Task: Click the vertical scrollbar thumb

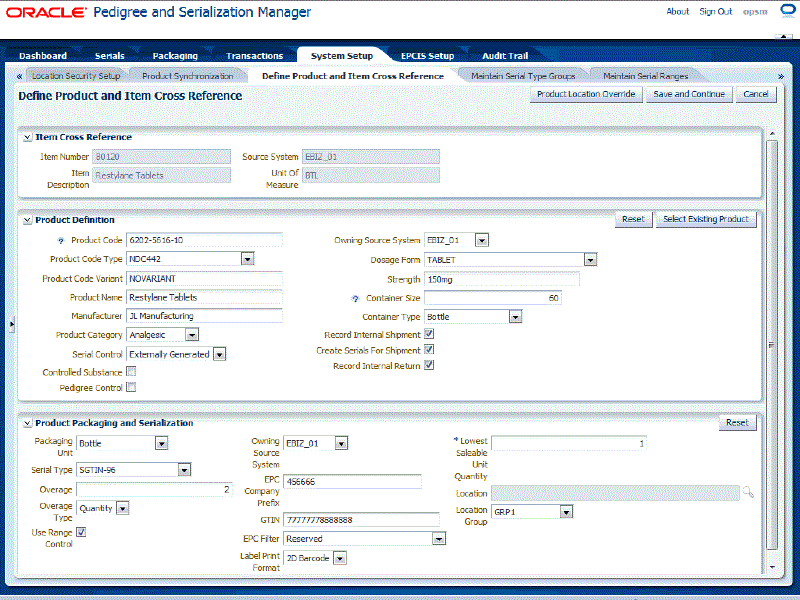Action: click(772, 345)
